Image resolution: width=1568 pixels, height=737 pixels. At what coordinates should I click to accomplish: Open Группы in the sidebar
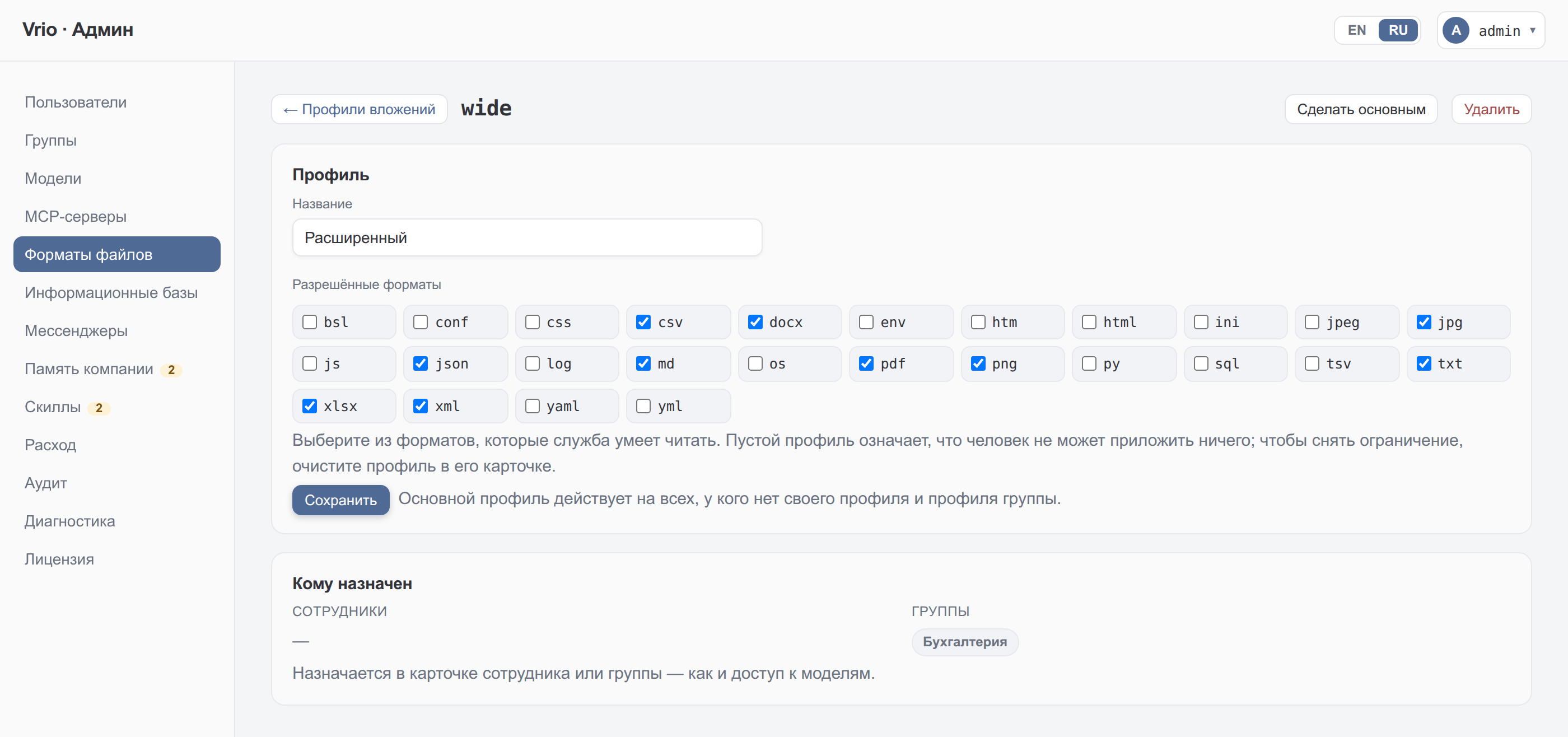(x=117, y=140)
